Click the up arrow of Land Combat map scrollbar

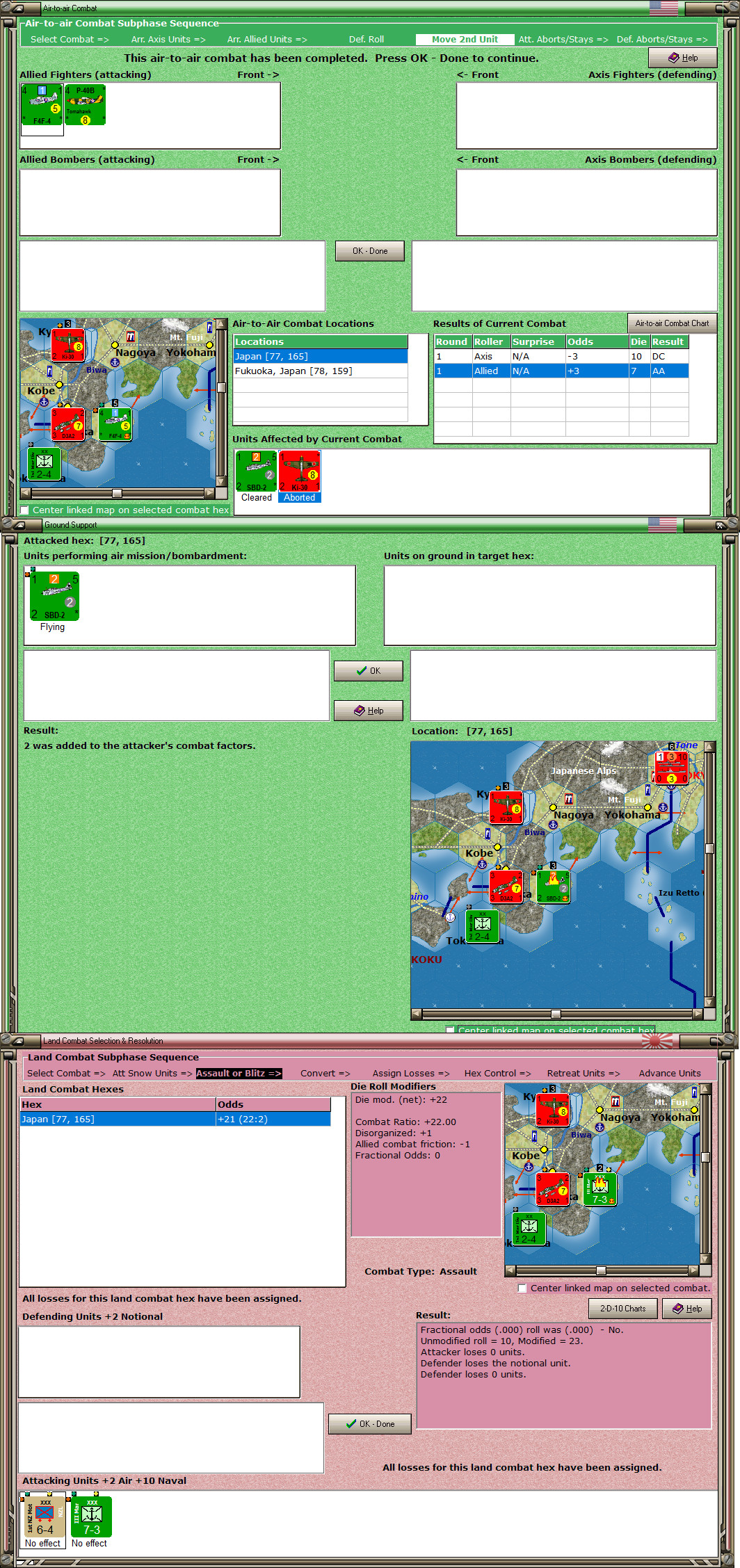click(705, 1089)
